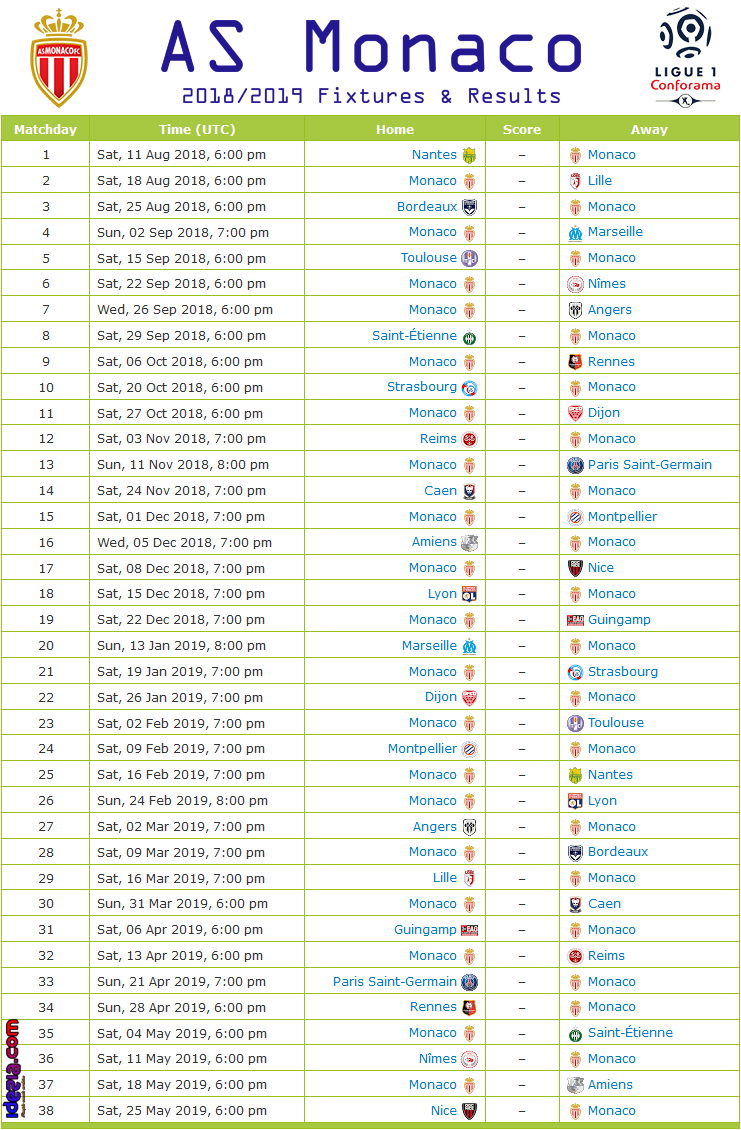Click the Angers crest in matchday 7
741x1130 pixels.
tap(575, 310)
